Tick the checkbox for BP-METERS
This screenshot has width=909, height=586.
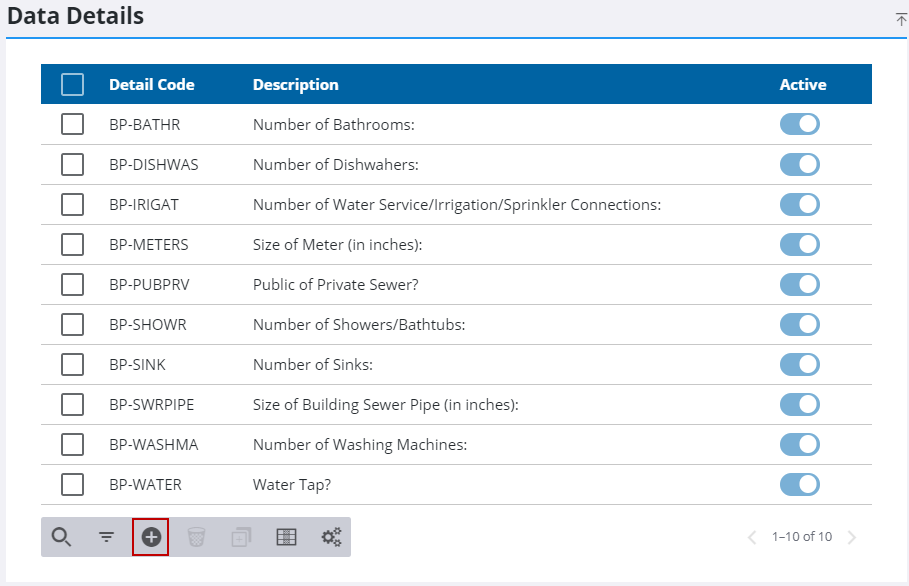coord(72,244)
